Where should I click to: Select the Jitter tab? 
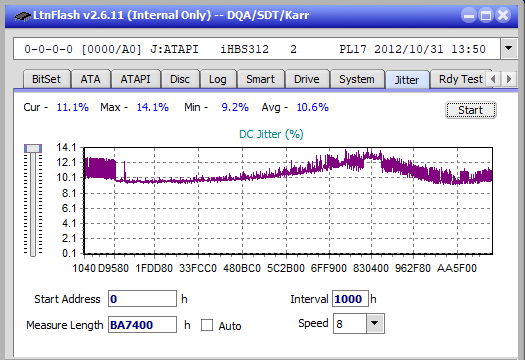coord(407,80)
